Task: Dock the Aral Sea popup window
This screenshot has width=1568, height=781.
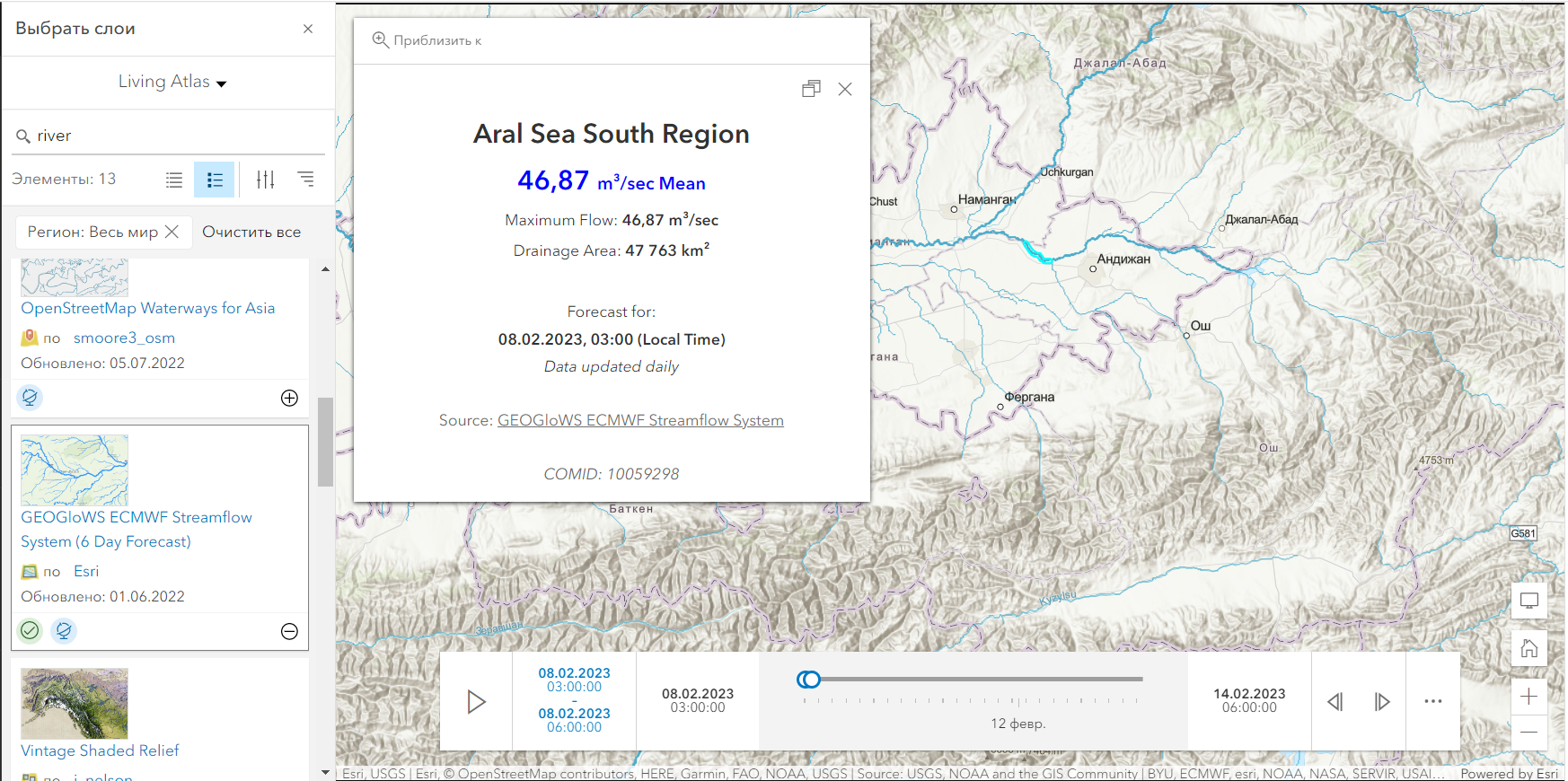Action: [x=811, y=89]
